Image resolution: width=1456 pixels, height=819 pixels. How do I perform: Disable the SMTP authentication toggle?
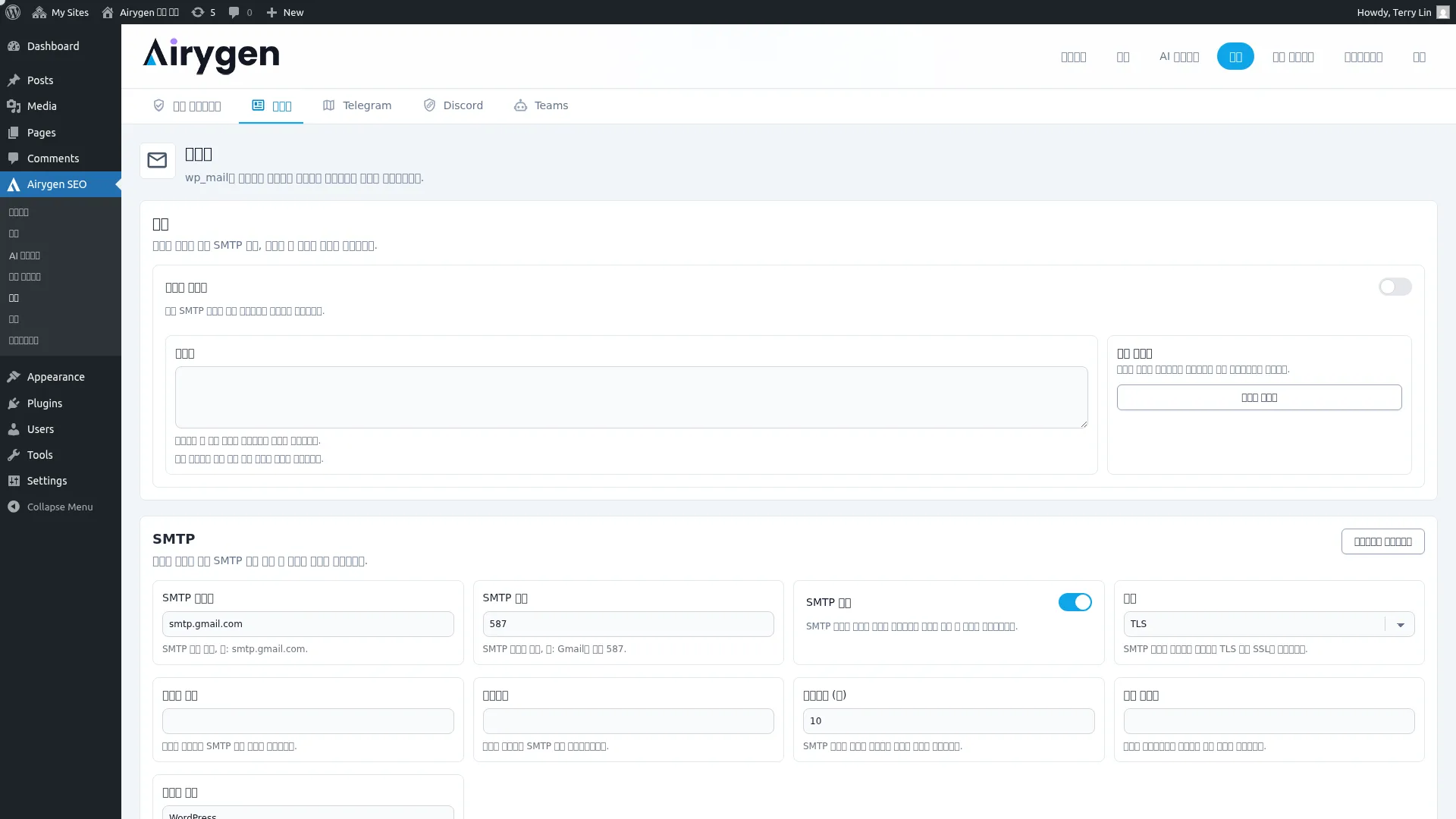pos(1075,602)
